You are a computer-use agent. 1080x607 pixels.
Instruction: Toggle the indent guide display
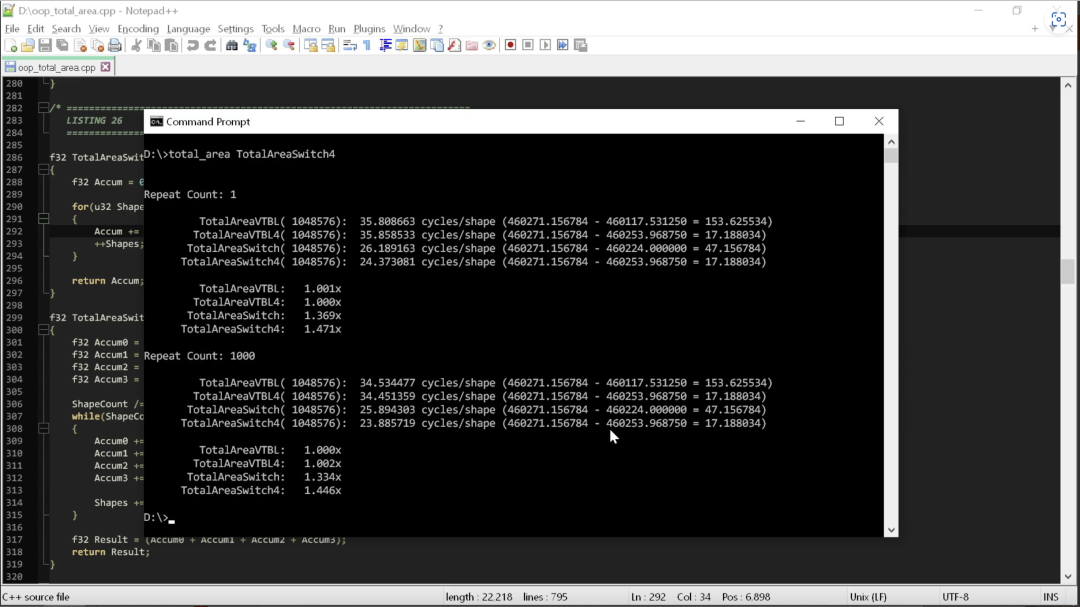tap(385, 45)
